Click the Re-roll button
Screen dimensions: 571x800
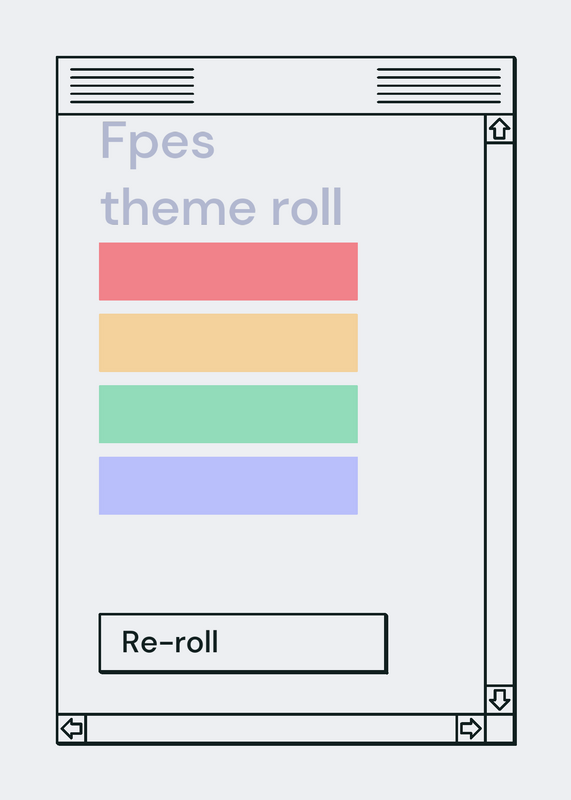tap(243, 643)
